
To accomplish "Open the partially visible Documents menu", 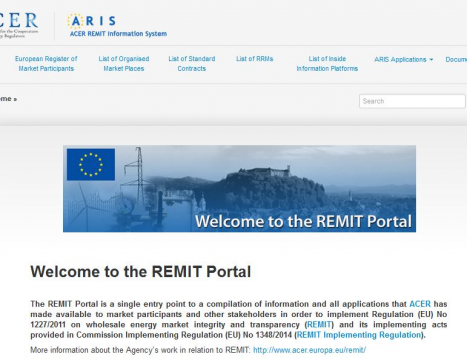I will (x=456, y=60).
